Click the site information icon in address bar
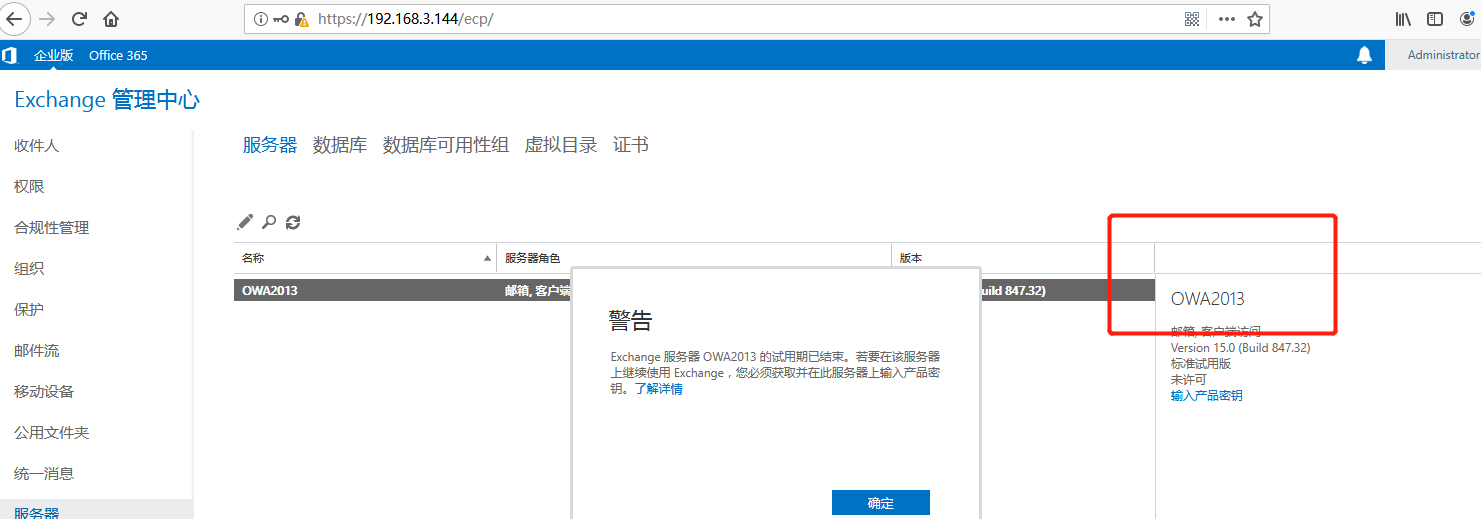The height and width of the screenshot is (519, 1481). click(260, 19)
